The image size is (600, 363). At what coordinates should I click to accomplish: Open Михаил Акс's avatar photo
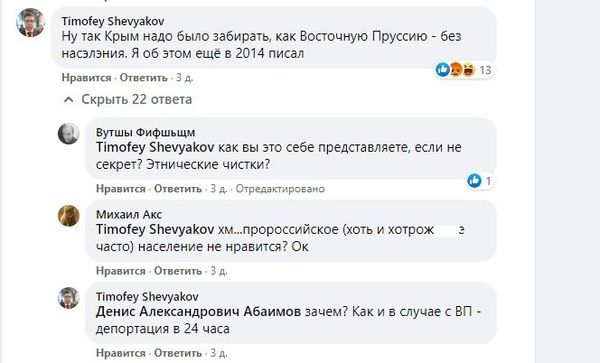coord(68,216)
